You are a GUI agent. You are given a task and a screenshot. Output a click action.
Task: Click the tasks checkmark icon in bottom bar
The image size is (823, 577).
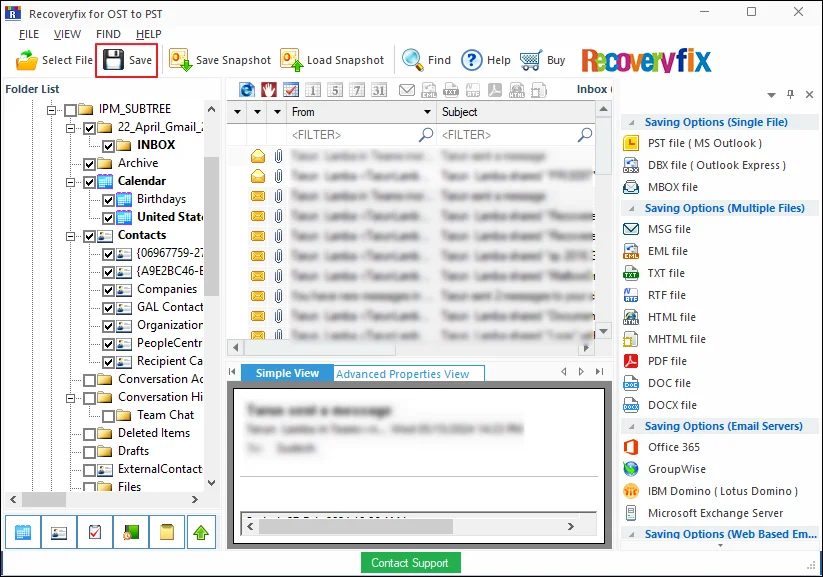95,532
